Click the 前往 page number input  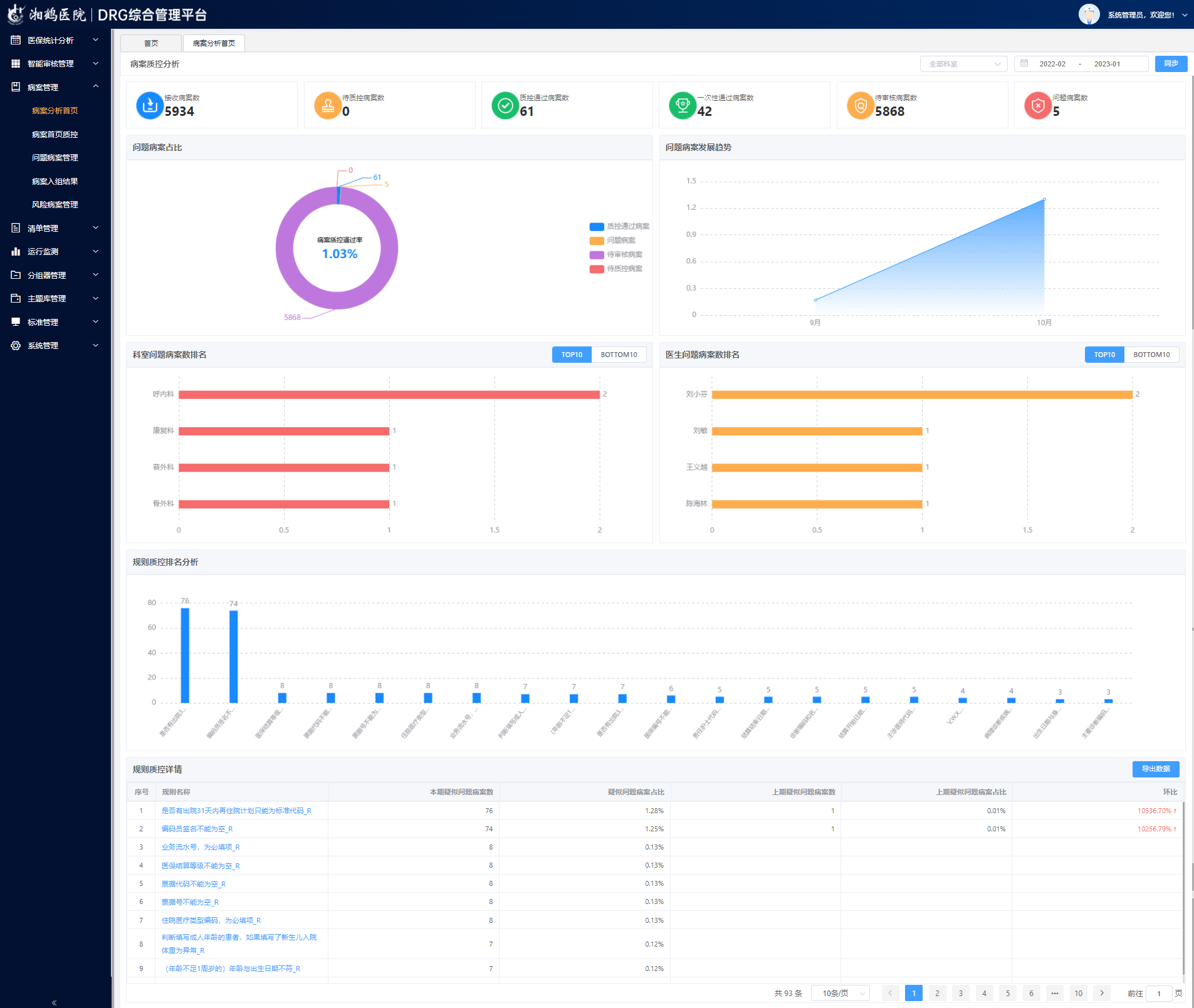pyautogui.click(x=1158, y=993)
